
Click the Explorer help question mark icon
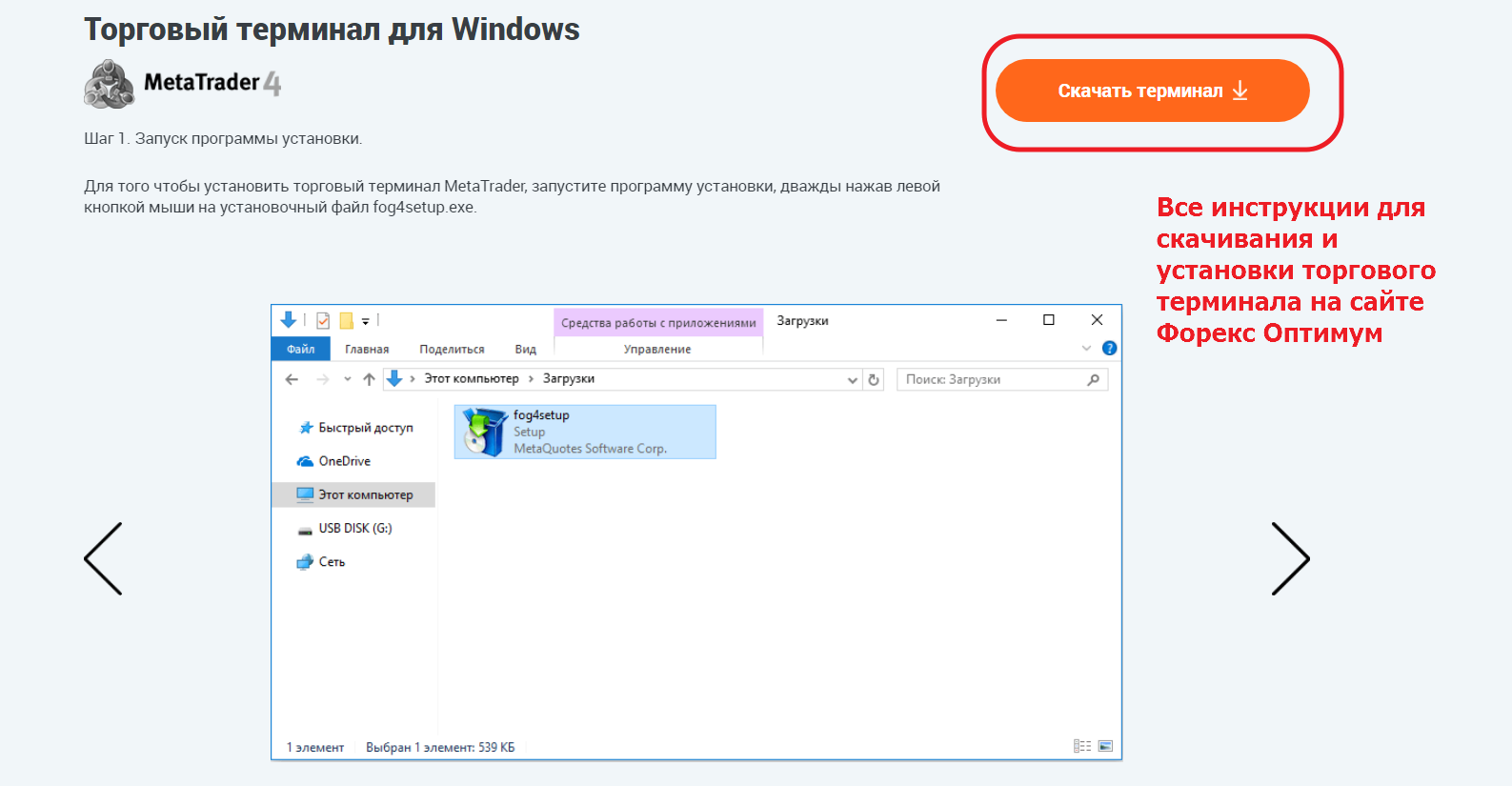click(1109, 349)
